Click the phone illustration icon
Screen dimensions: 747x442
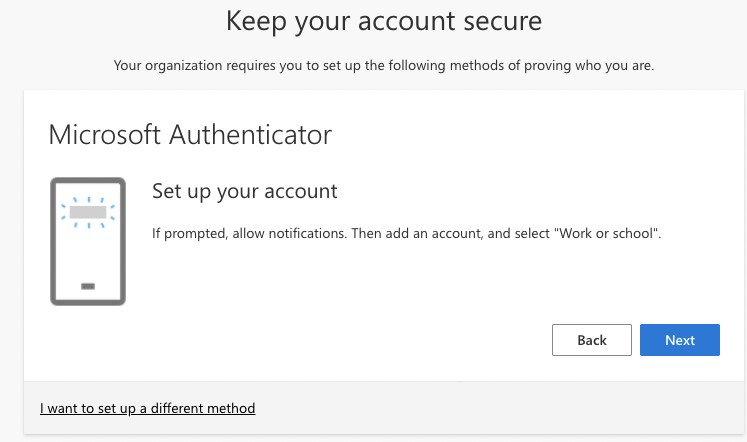88,241
